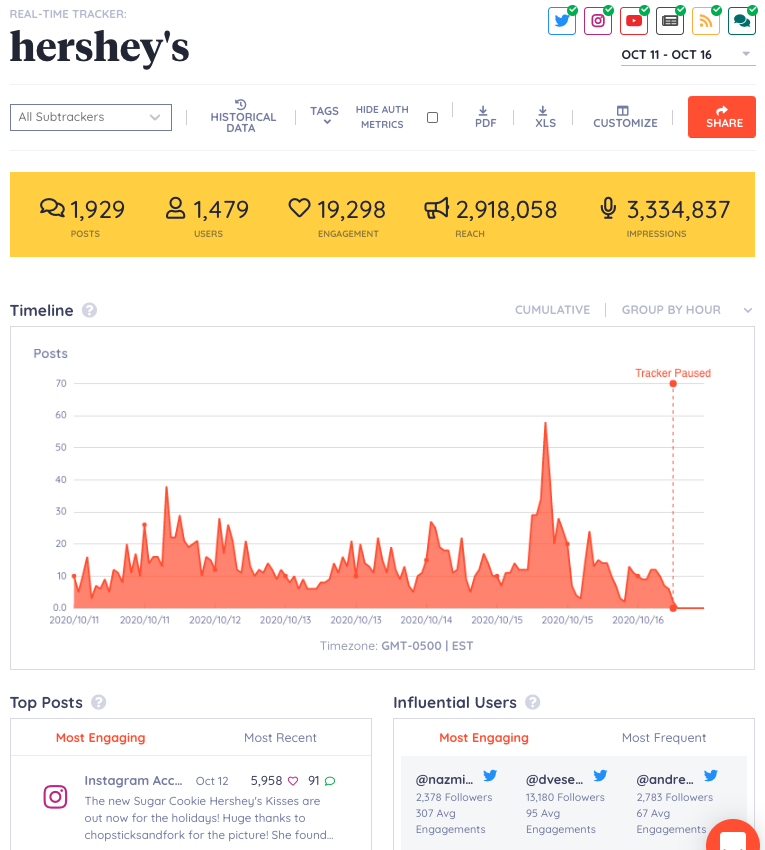Expand the Tags menu

pyautogui.click(x=324, y=116)
